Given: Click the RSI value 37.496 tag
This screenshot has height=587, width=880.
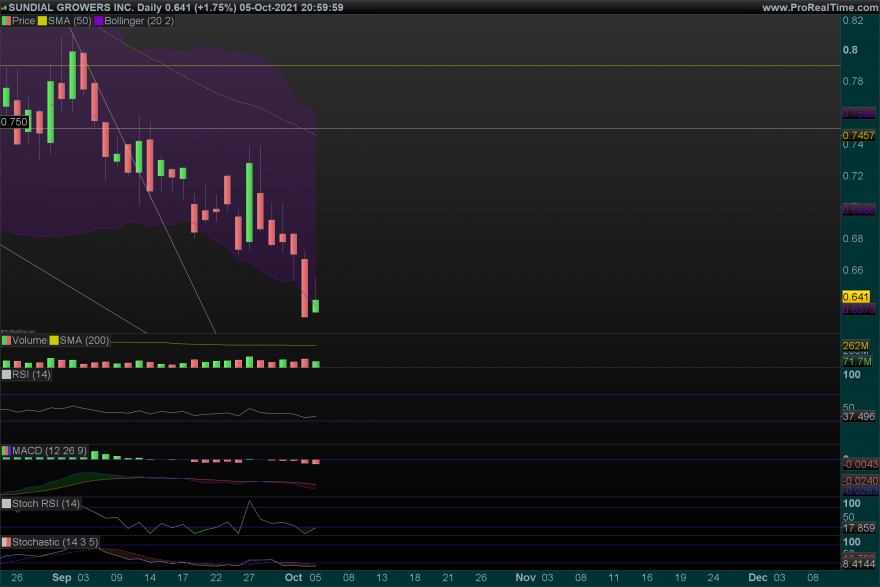Looking at the screenshot, I should point(859,416).
